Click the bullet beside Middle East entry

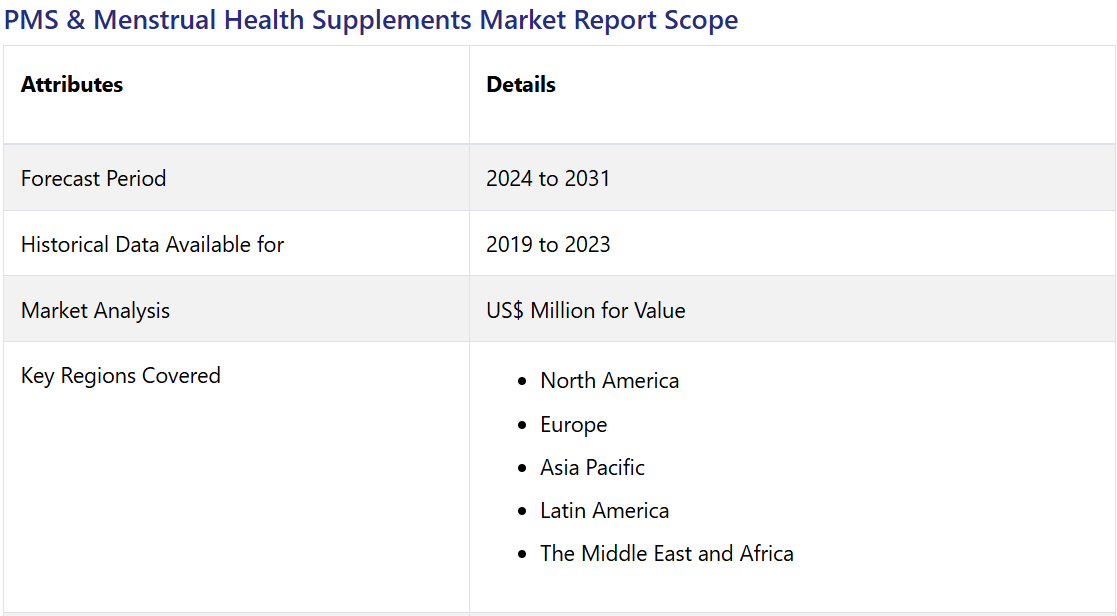click(x=522, y=554)
